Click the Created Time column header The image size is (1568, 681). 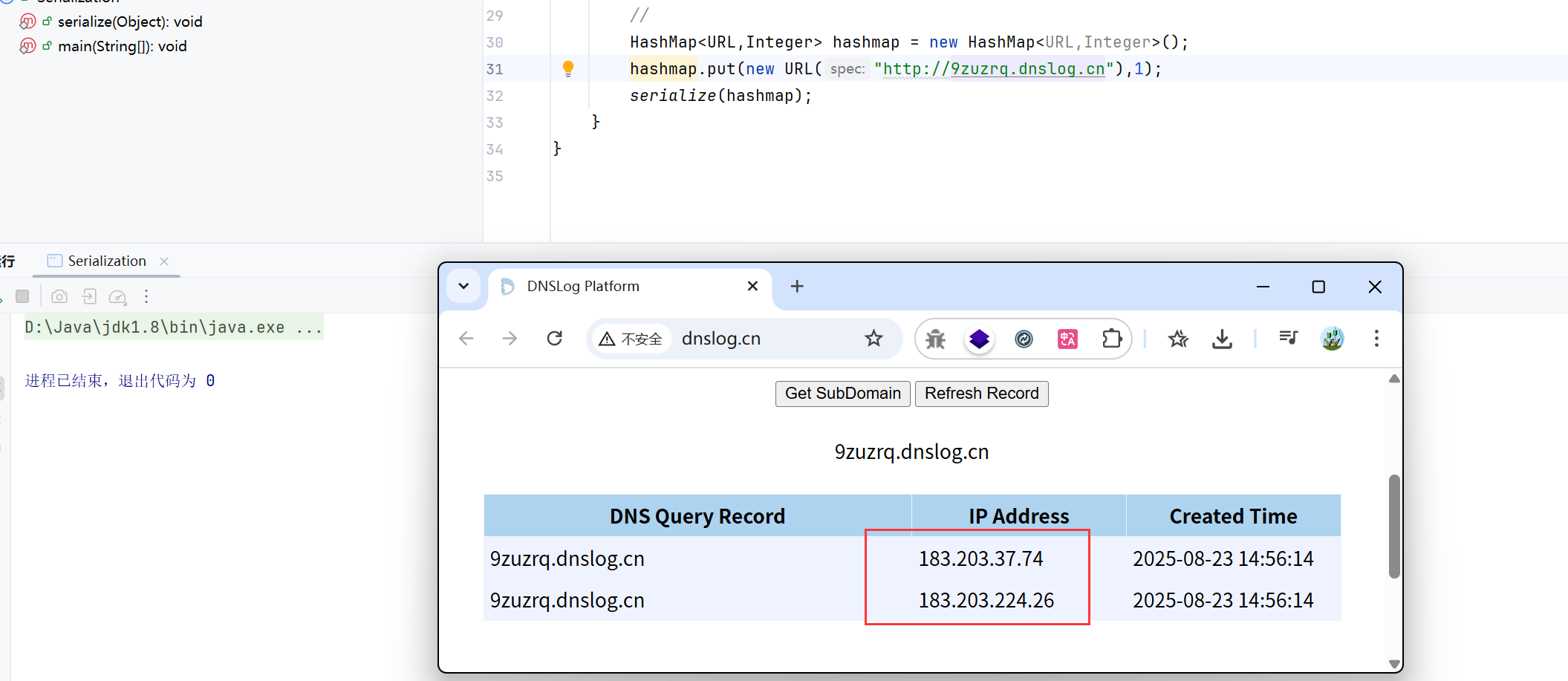point(1234,516)
